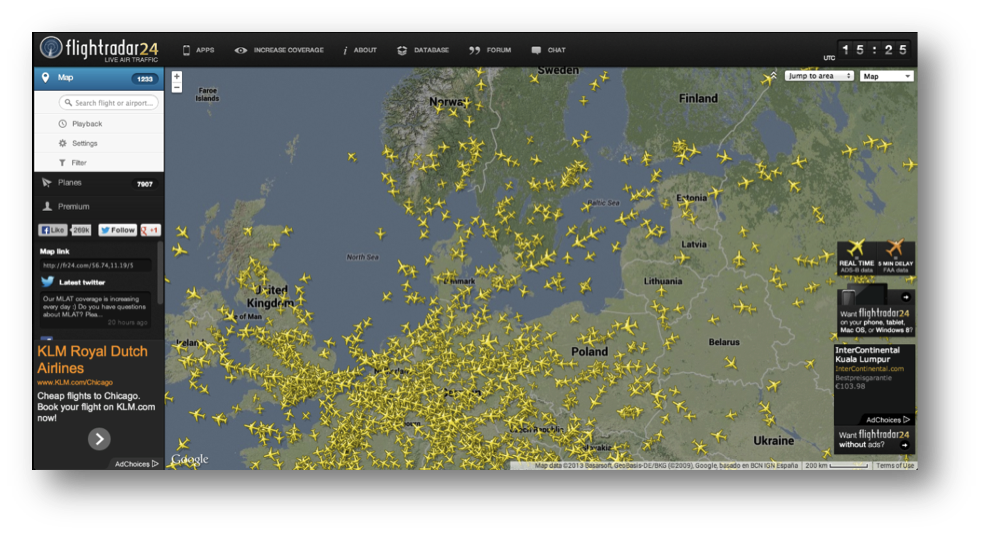The image size is (982, 535).
Task: Click the Facebook Like button
Action: tap(53, 230)
